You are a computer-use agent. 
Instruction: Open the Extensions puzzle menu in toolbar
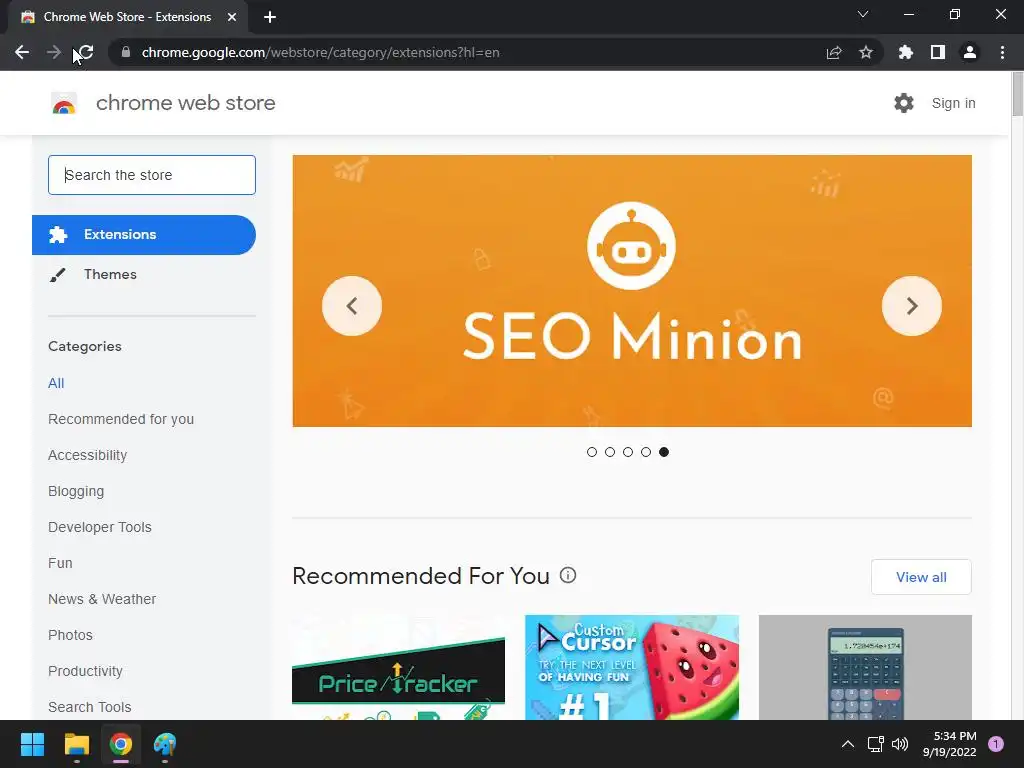point(906,52)
